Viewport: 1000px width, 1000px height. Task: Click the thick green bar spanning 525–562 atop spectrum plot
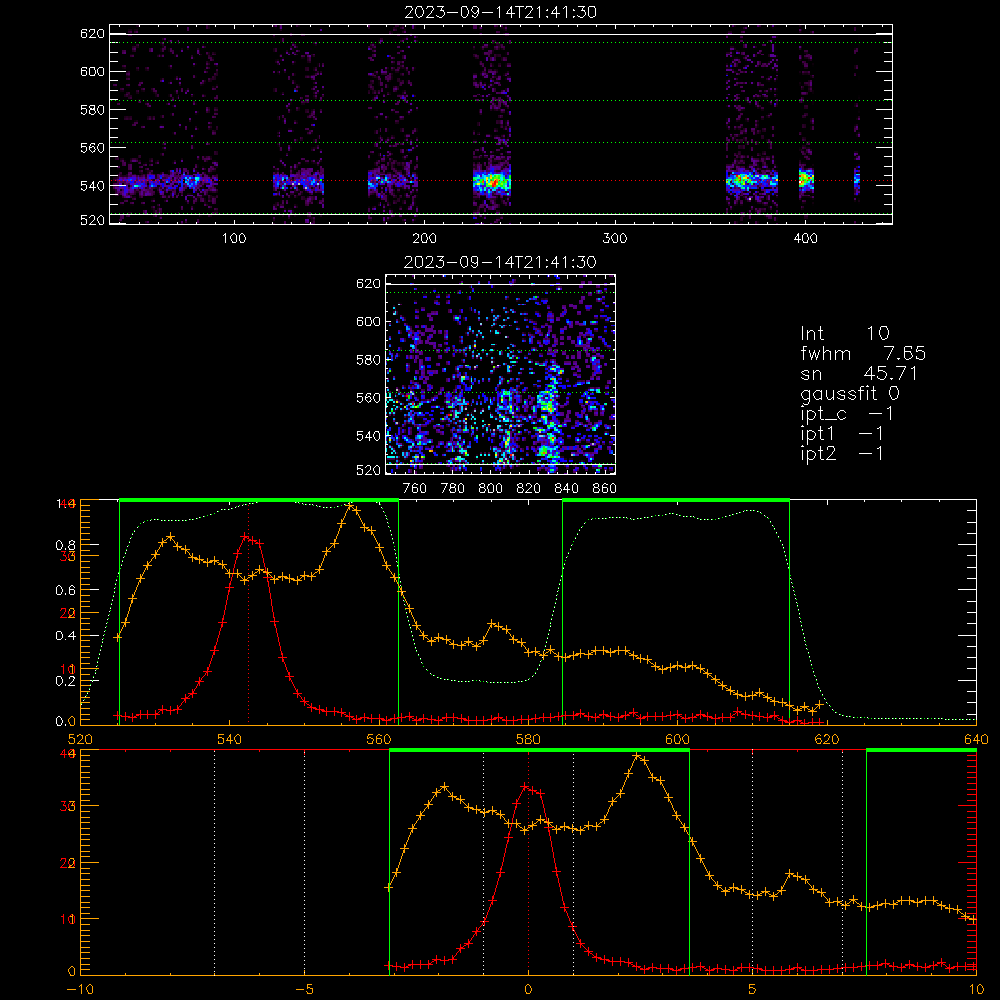[259, 500]
